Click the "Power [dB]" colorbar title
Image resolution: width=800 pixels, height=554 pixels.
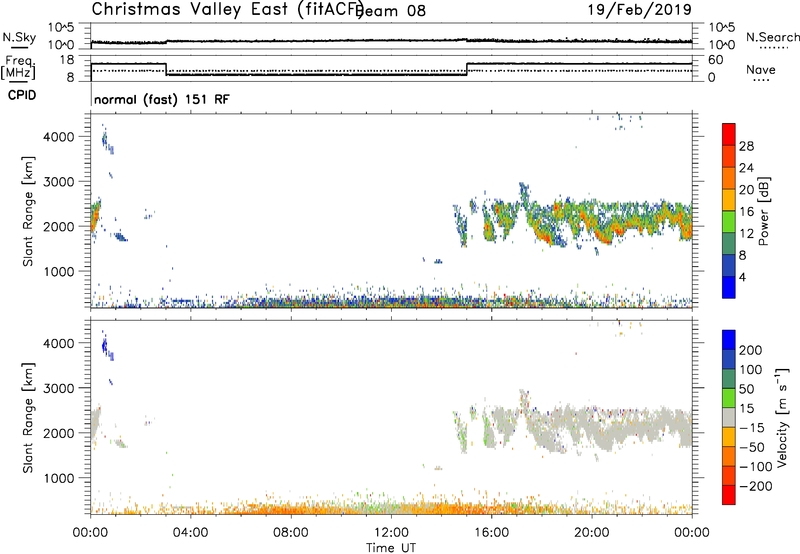[764, 211]
